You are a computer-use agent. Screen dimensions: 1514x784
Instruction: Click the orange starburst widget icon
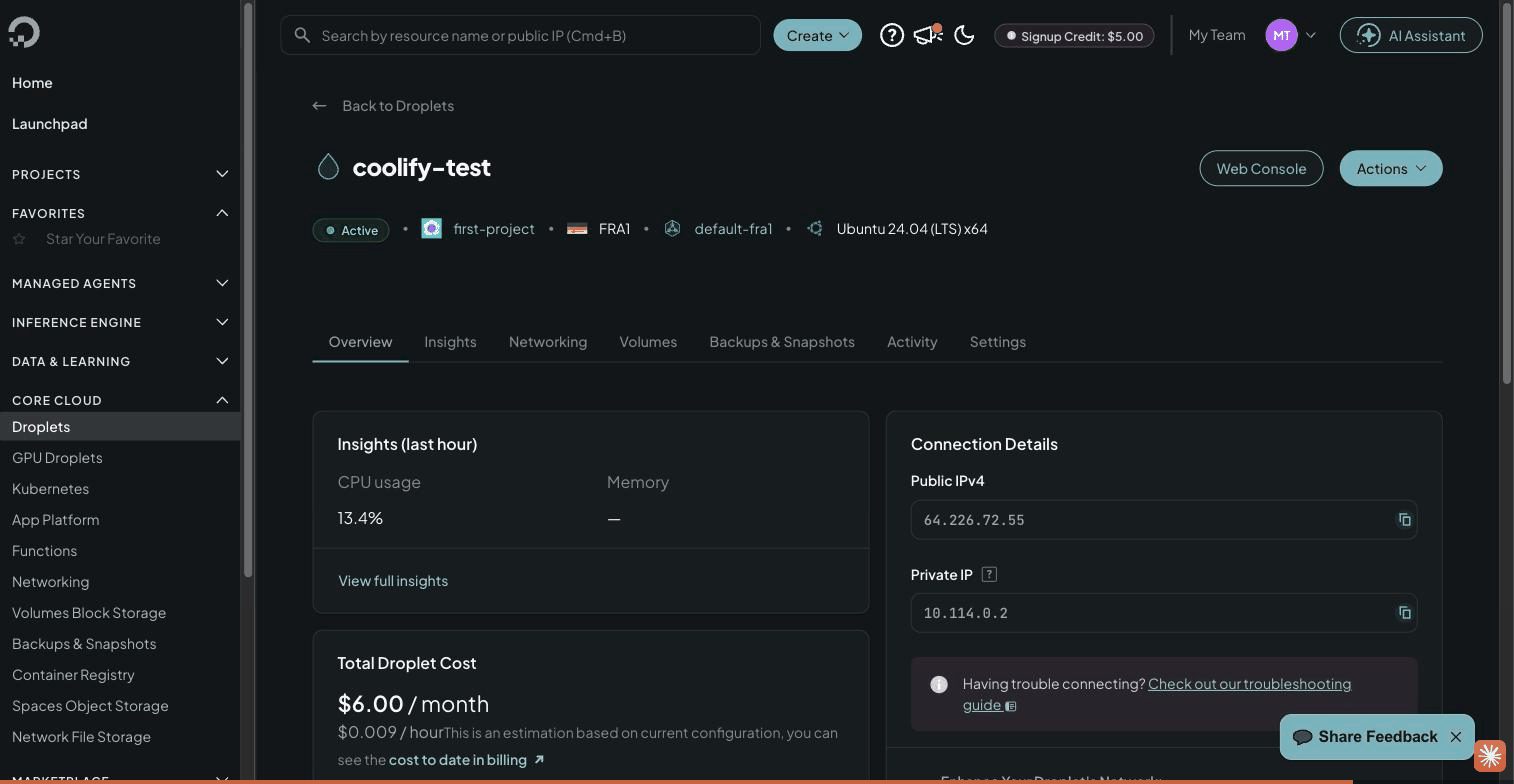[1490, 755]
